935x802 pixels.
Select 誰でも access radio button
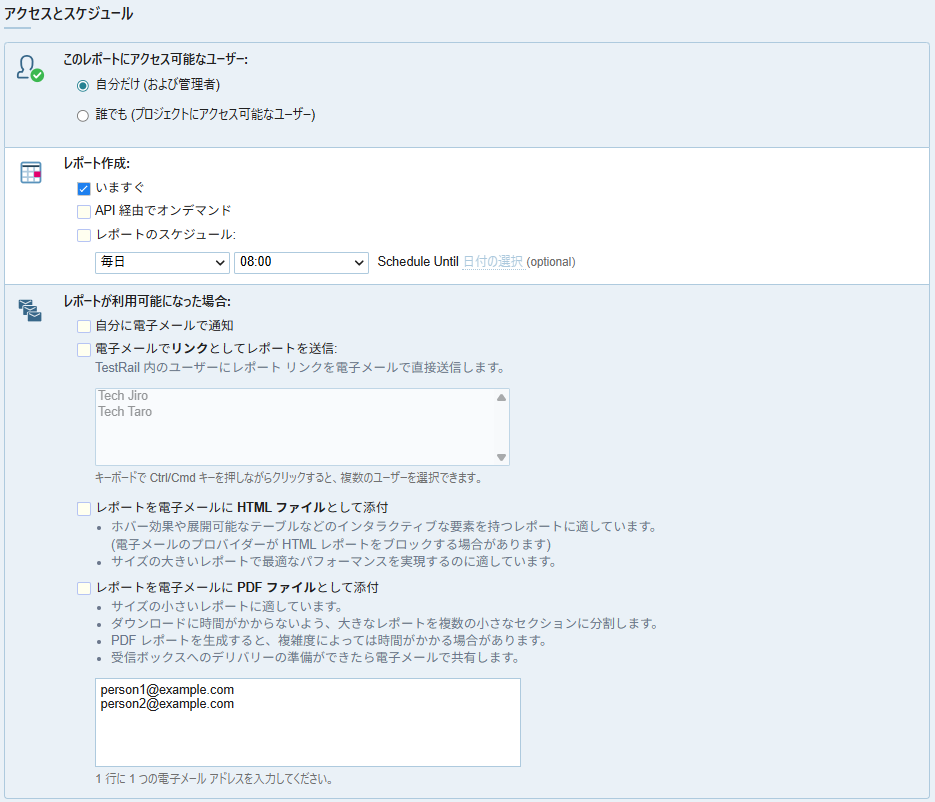coord(83,116)
